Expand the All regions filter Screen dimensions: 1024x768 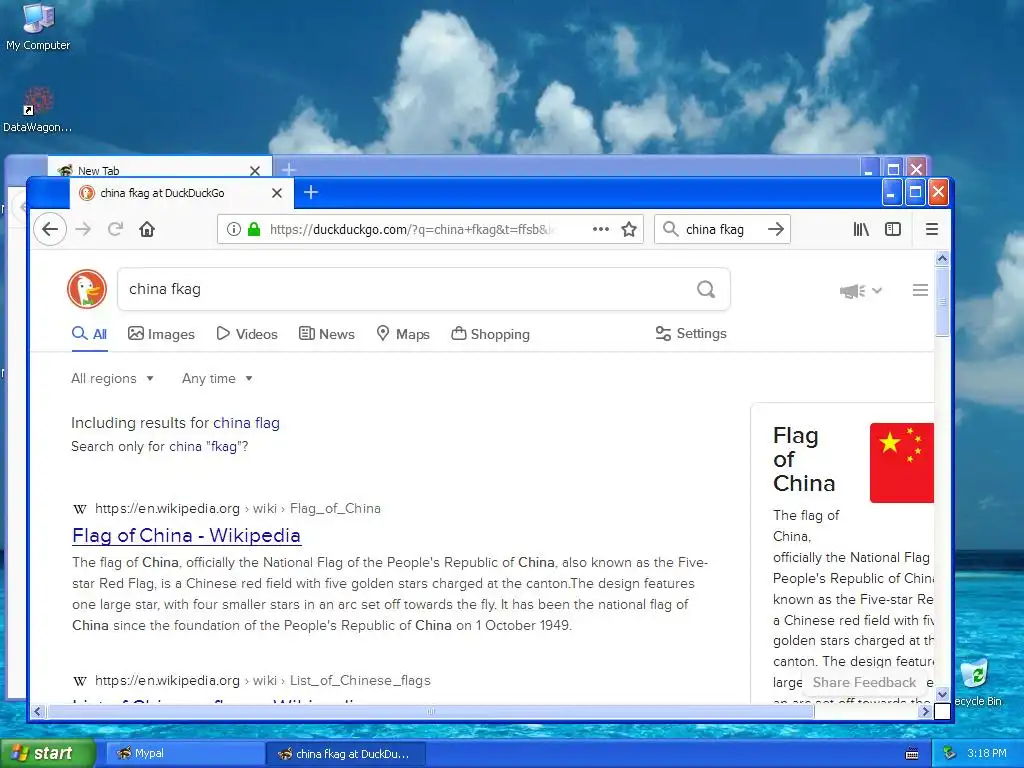pyautogui.click(x=112, y=378)
